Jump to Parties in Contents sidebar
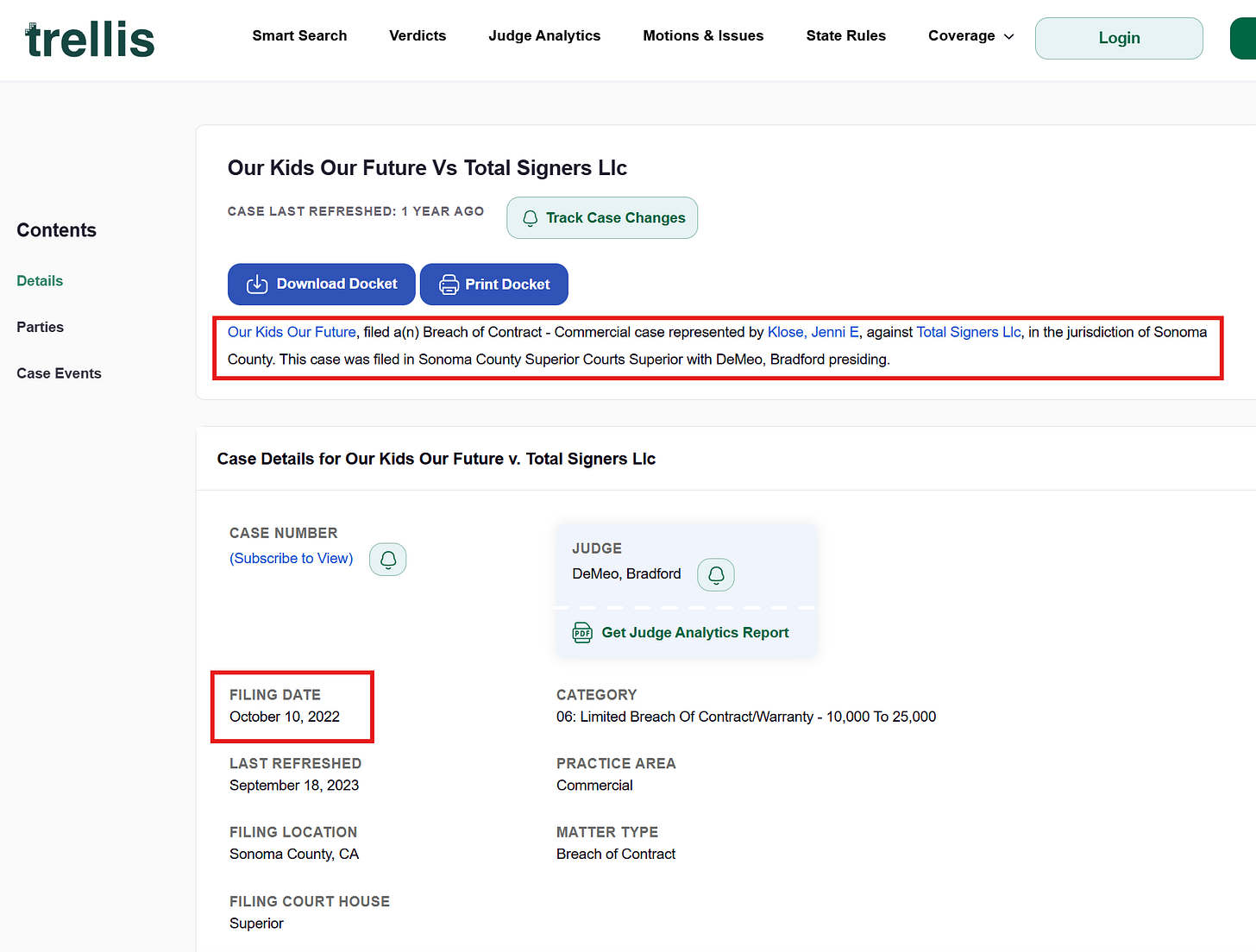1256x952 pixels. [x=41, y=328]
